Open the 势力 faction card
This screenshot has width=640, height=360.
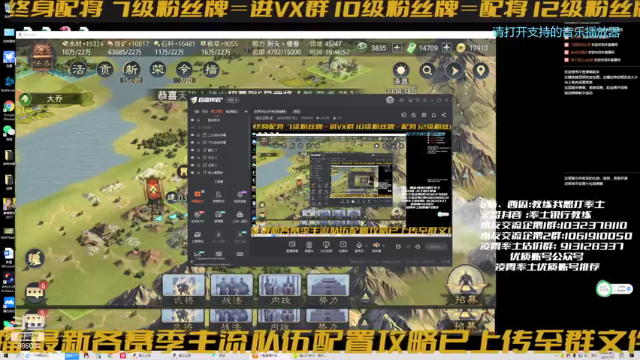coord(328,290)
